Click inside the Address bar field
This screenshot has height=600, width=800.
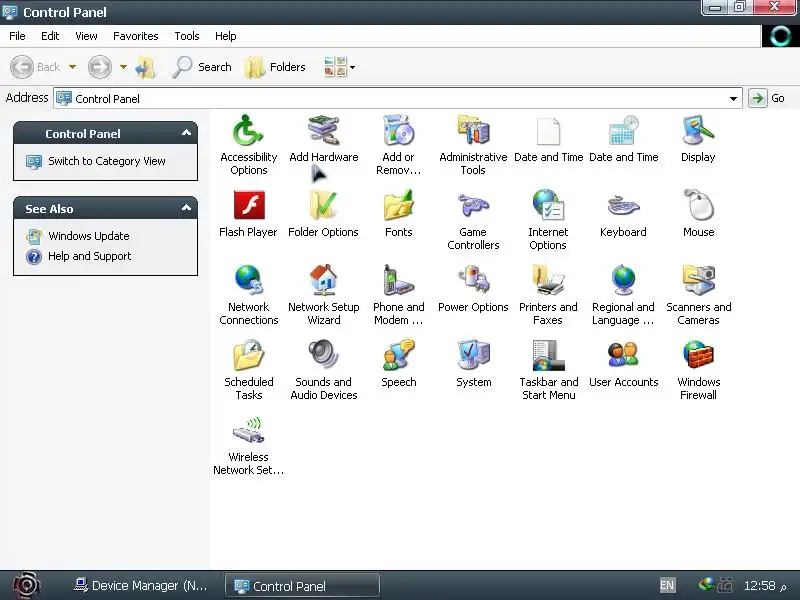tap(398, 98)
